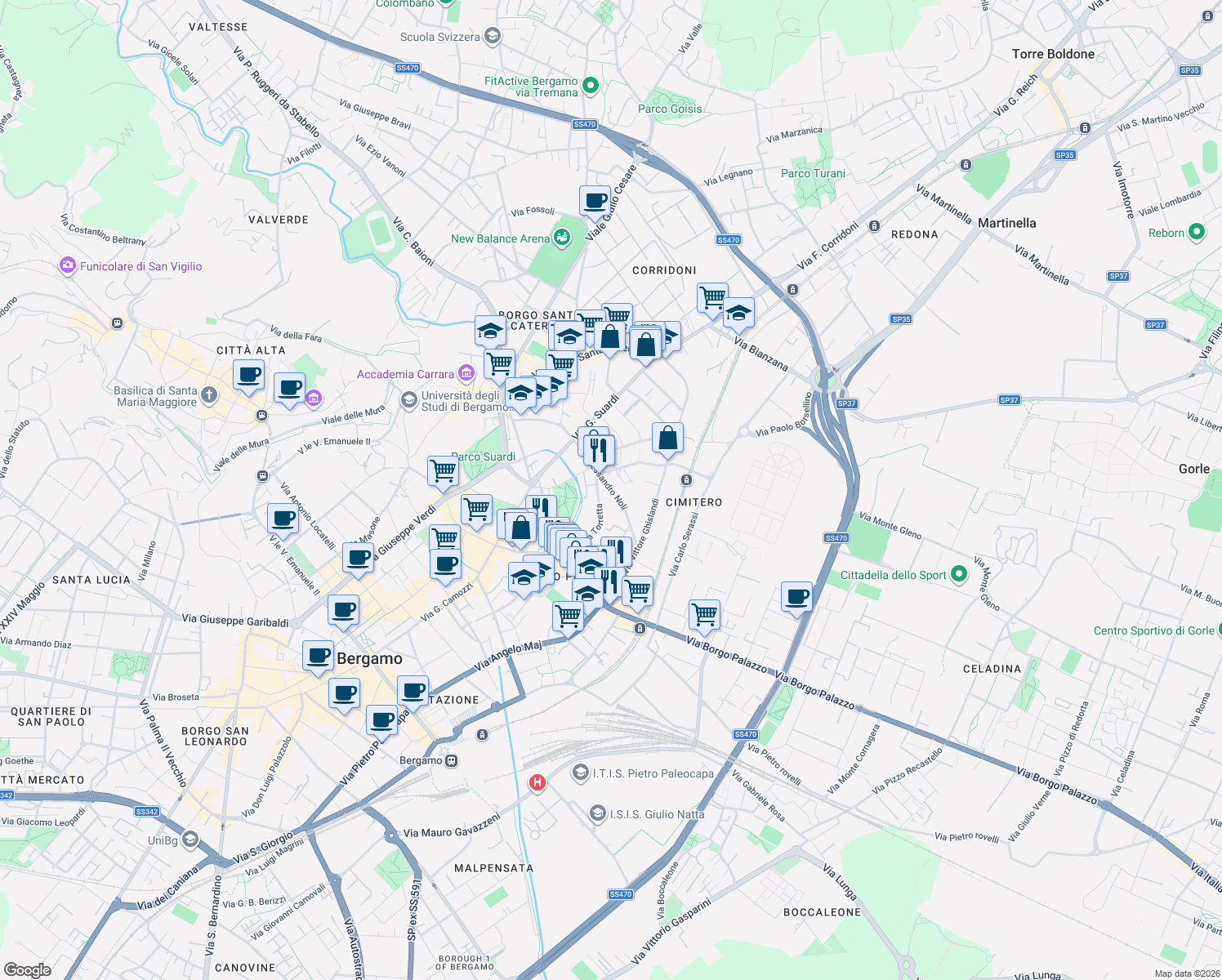The image size is (1222, 980).
Task: Click the cafe marker near Stazione label
Action: tap(413, 693)
